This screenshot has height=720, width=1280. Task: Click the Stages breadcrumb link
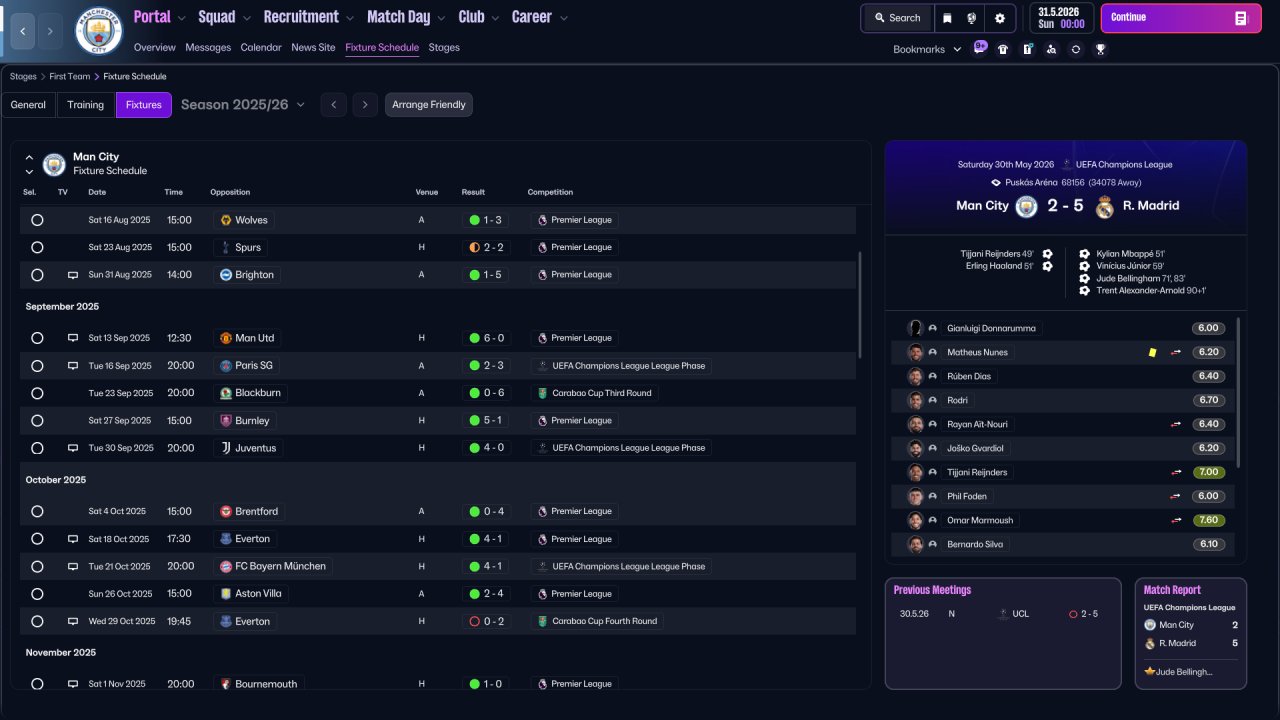pyautogui.click(x=23, y=76)
